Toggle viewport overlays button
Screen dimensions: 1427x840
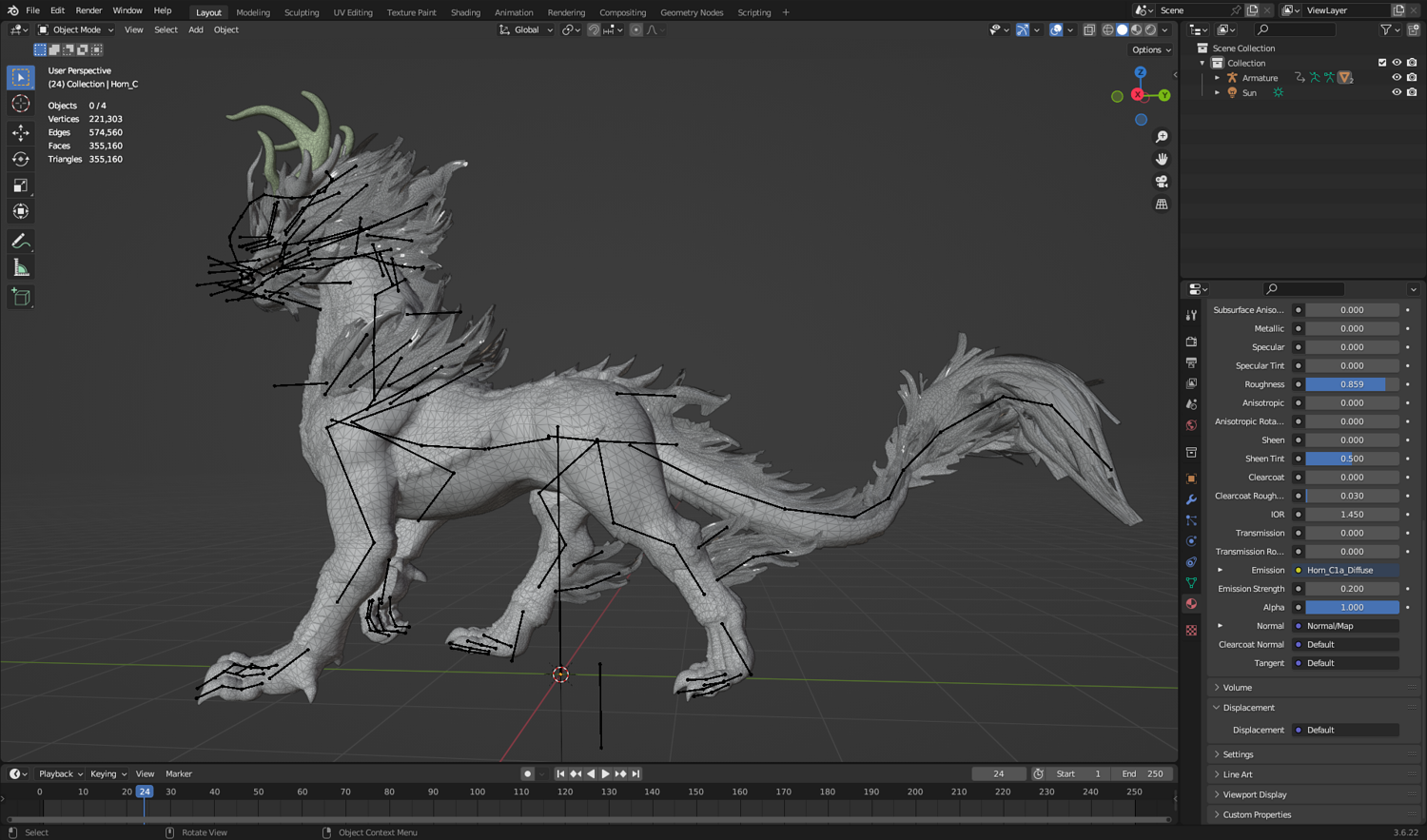click(x=1056, y=29)
